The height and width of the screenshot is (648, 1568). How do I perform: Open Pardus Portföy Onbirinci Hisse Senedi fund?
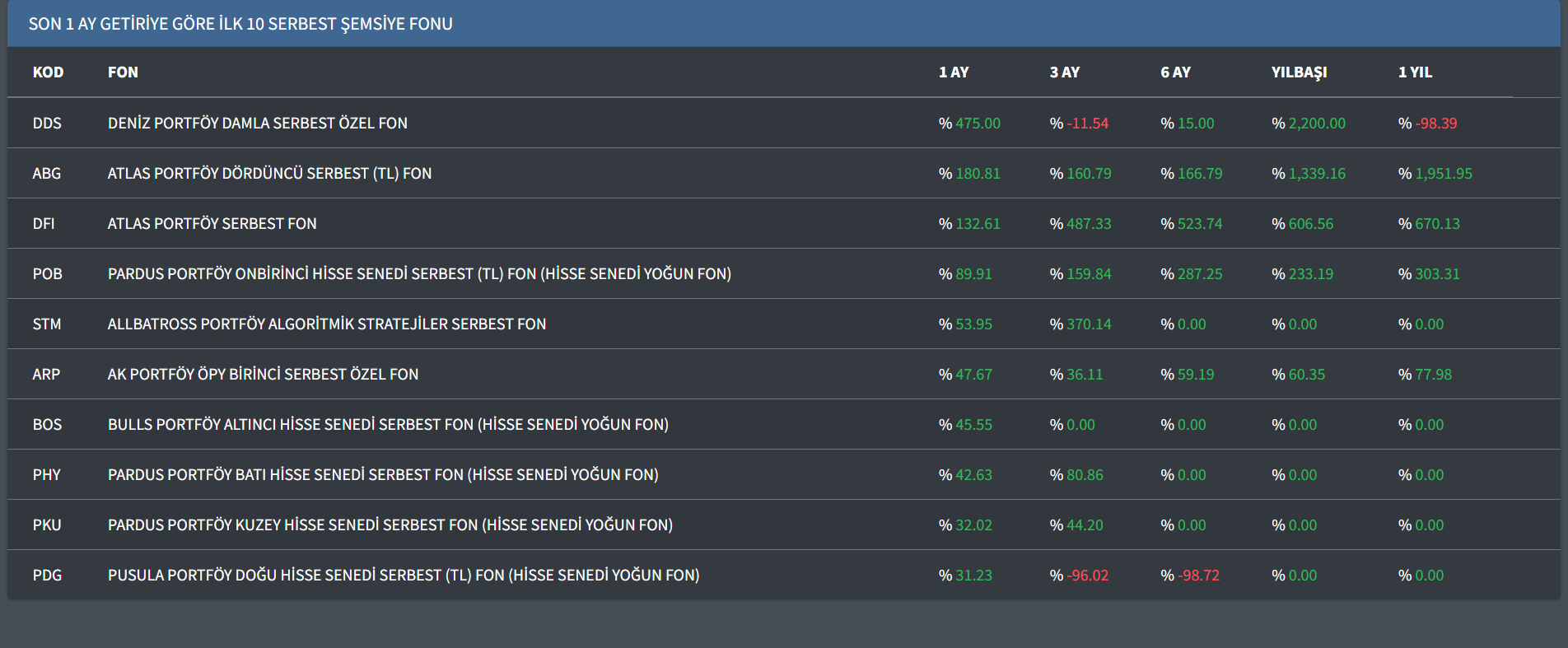(419, 274)
